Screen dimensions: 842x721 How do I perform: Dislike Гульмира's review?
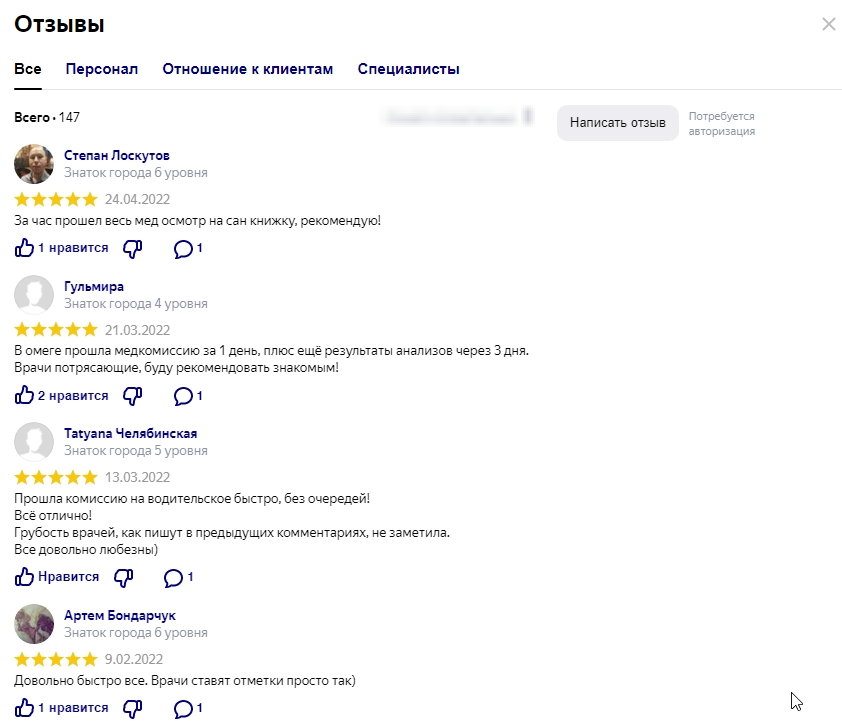point(132,396)
